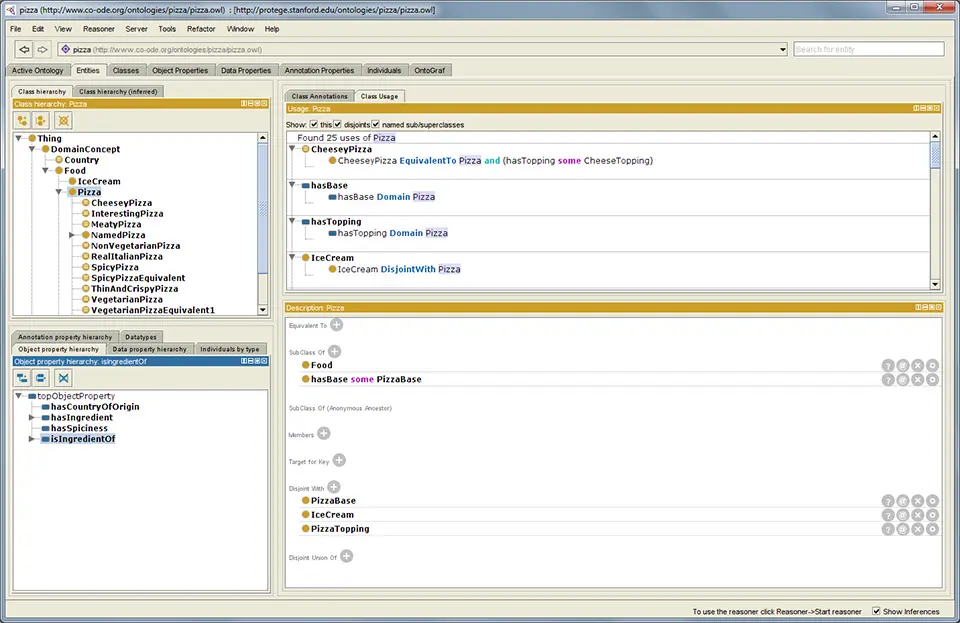Click the back navigation arrow button

coord(24,49)
